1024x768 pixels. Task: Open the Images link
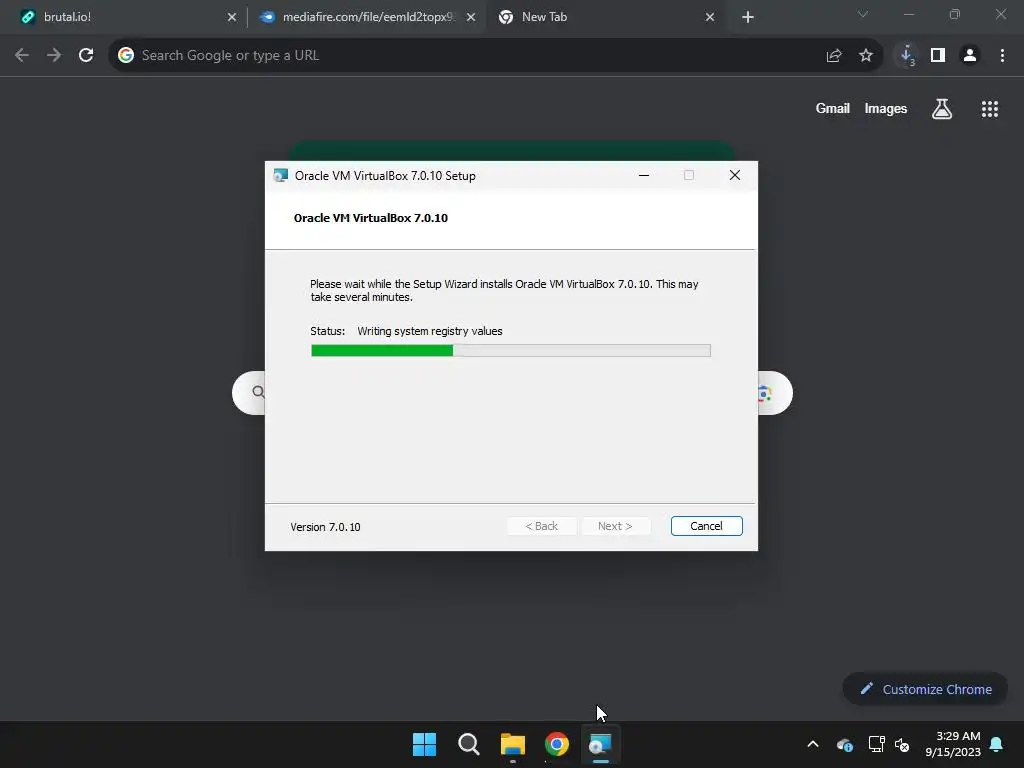[886, 108]
